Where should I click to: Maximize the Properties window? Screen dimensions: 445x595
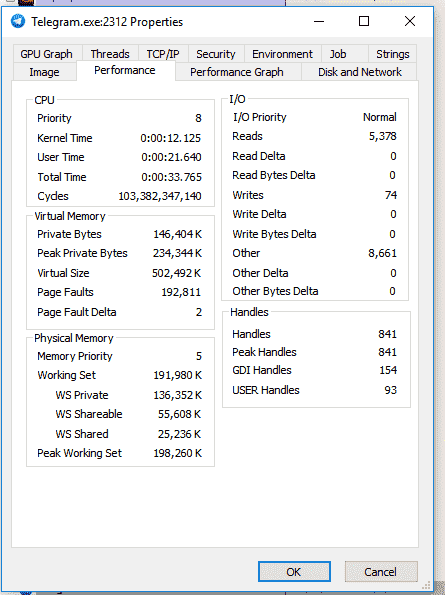click(364, 21)
